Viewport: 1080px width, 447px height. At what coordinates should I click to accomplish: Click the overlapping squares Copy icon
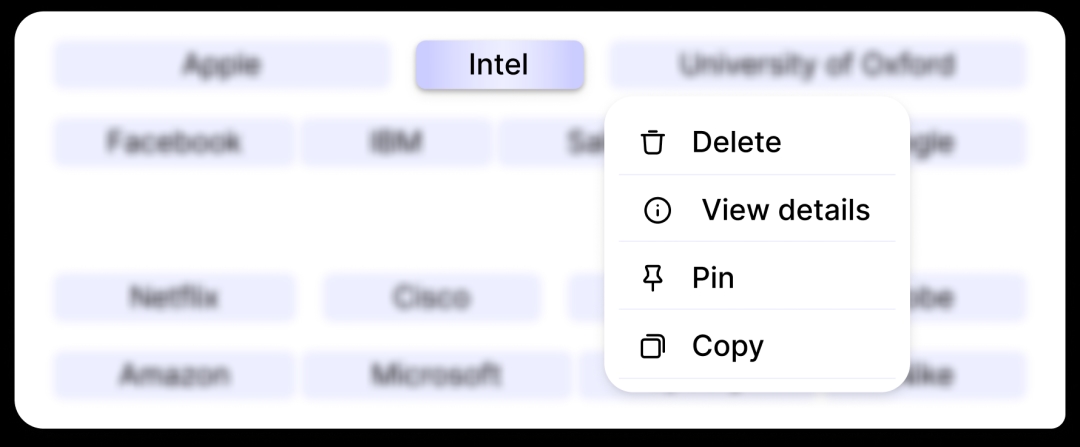pyautogui.click(x=653, y=346)
